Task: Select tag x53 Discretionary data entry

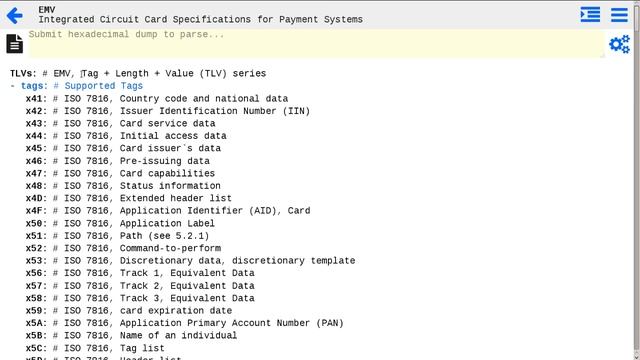Action: tap(190, 260)
